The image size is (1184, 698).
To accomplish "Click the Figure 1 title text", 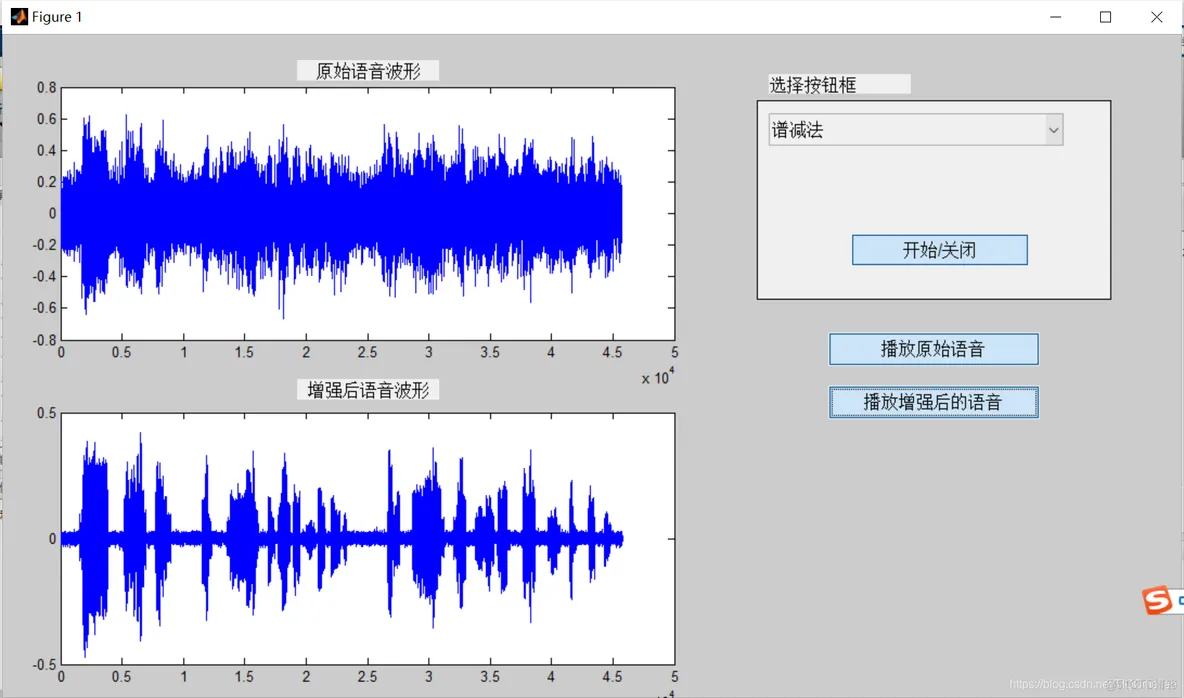I will pos(56,16).
